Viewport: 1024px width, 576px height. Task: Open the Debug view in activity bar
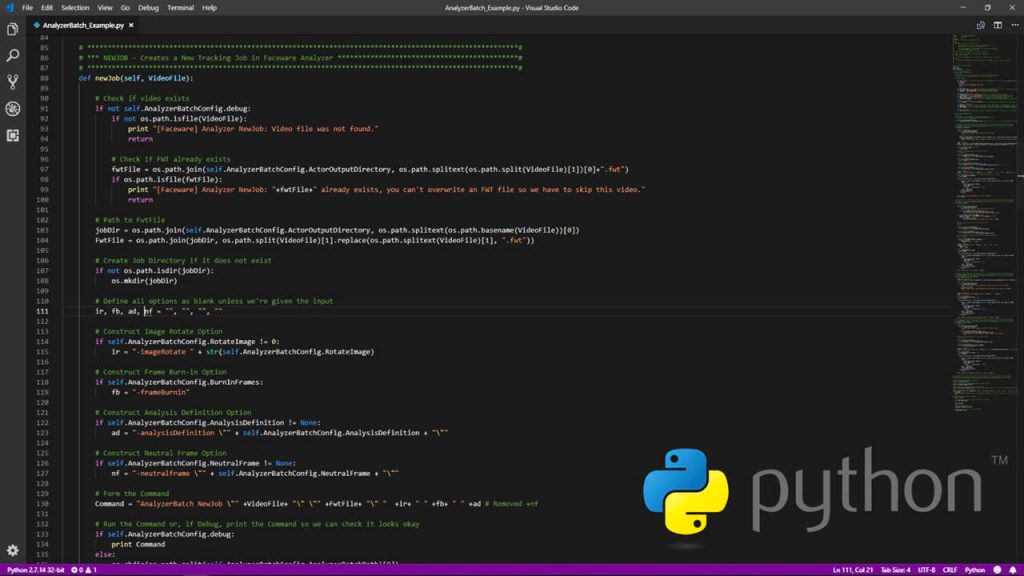coord(12,108)
